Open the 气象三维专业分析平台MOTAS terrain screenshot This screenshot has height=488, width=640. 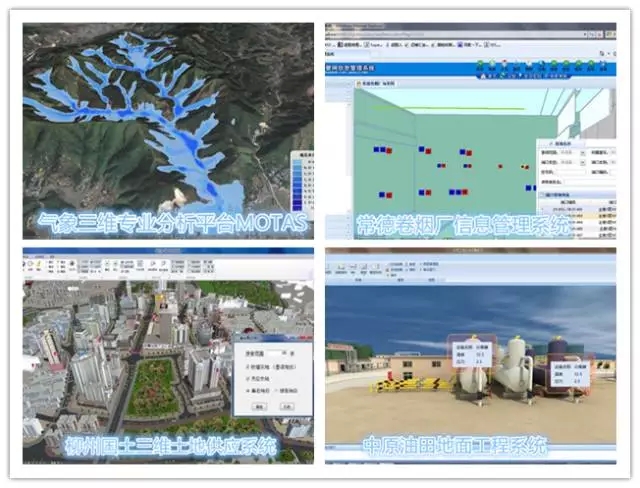pyautogui.click(x=168, y=131)
